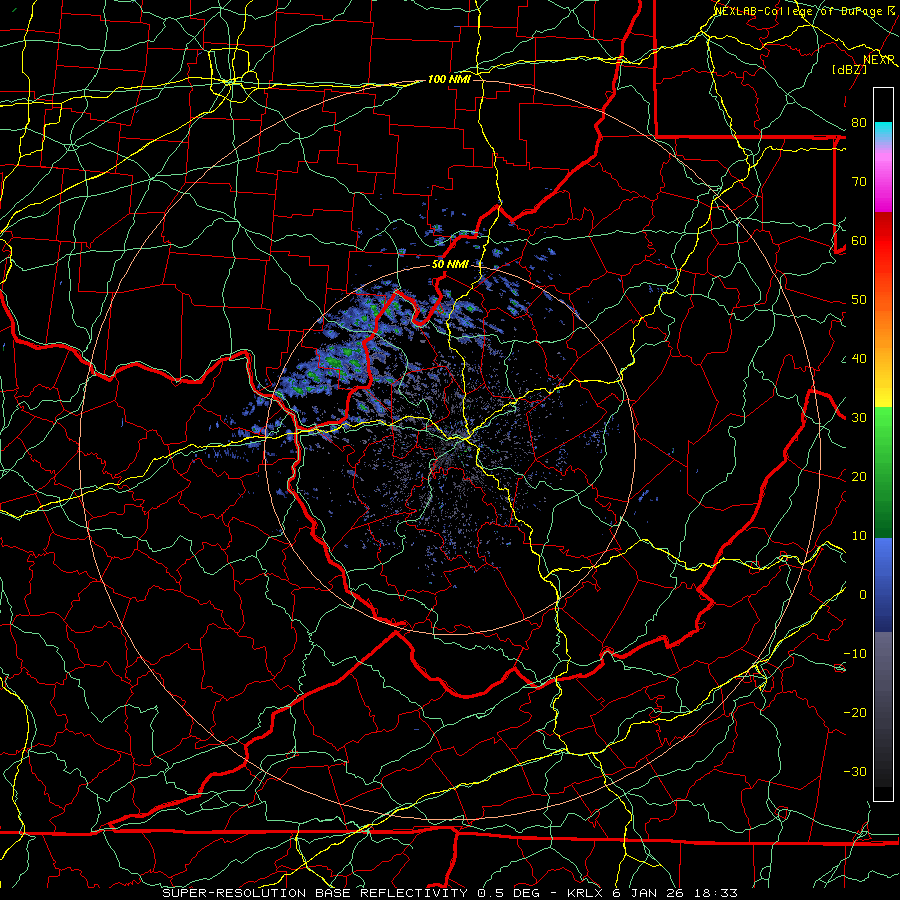Click the NEXR label above the colorbar
This screenshot has width=900, height=900.
[x=879, y=59]
